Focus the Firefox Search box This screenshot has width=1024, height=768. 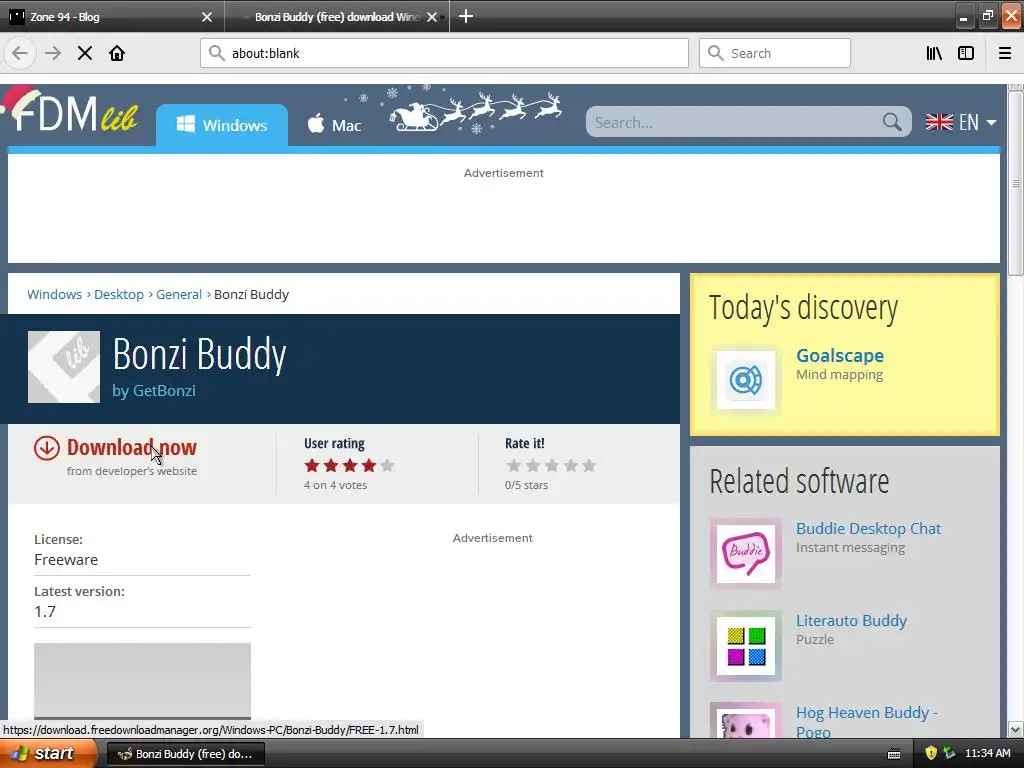775,53
